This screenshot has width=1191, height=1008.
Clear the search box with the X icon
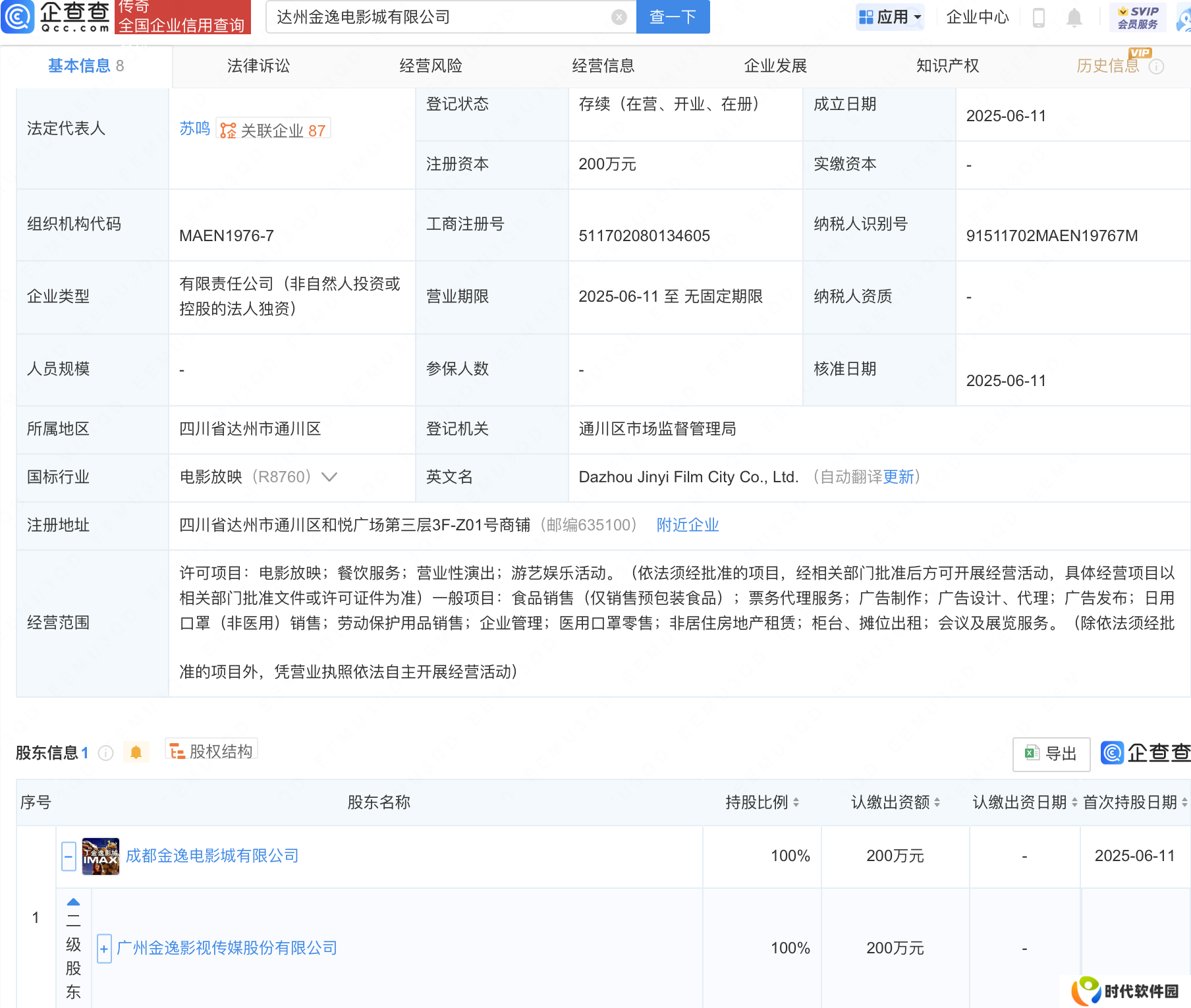point(619,17)
